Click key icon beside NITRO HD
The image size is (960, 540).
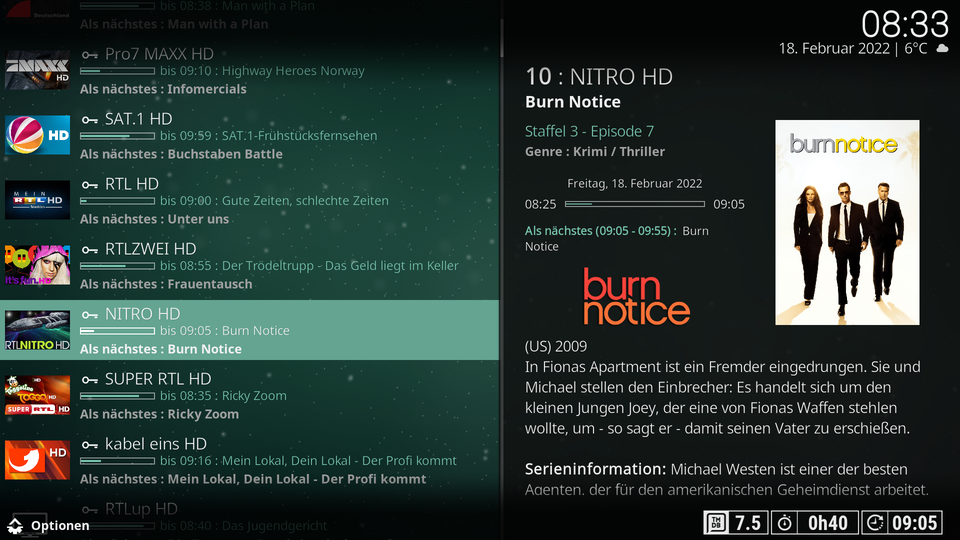(x=90, y=315)
